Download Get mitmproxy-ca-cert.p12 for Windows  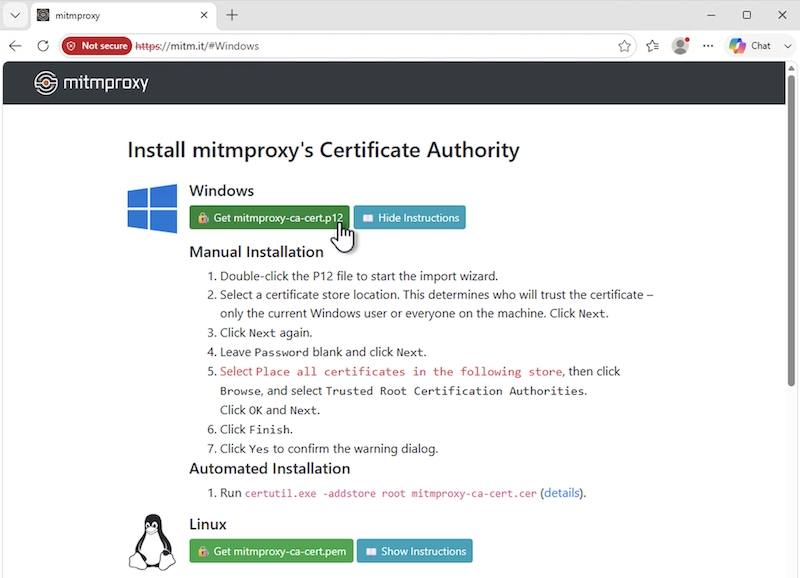point(269,218)
